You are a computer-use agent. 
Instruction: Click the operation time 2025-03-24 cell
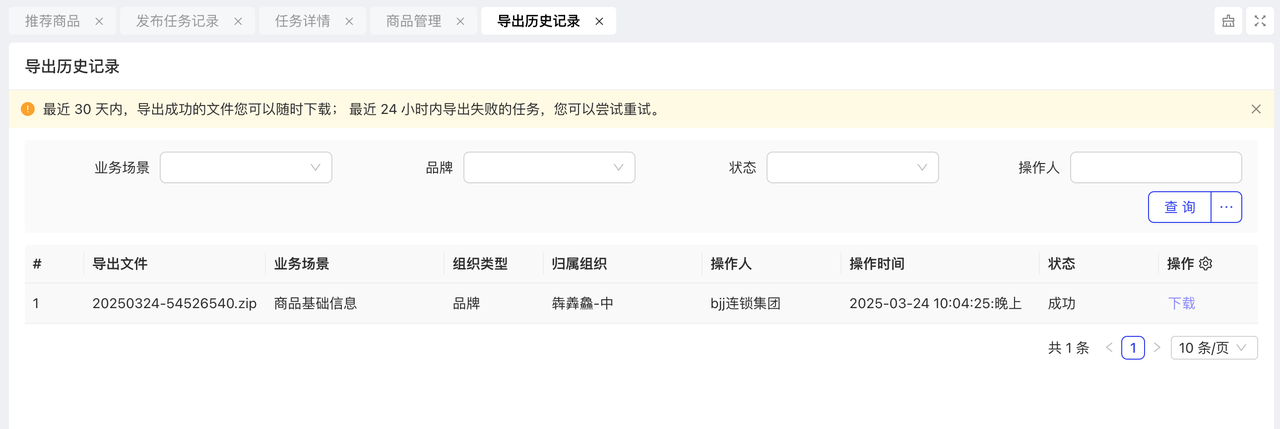click(x=935, y=304)
